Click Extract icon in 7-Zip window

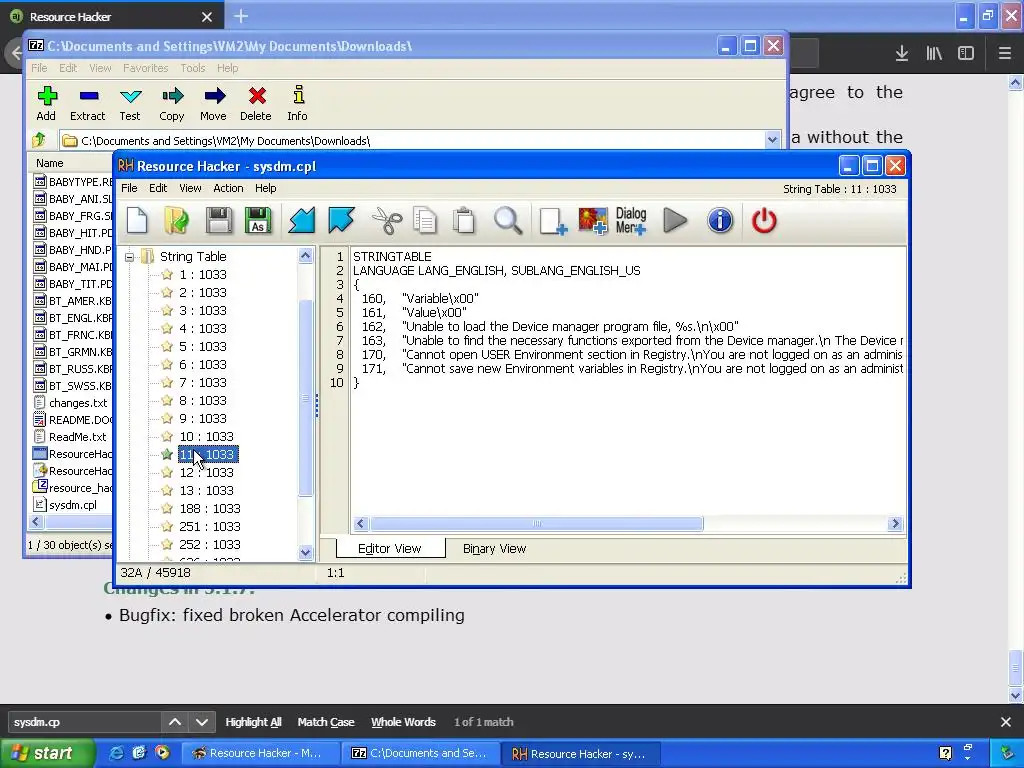point(88,103)
